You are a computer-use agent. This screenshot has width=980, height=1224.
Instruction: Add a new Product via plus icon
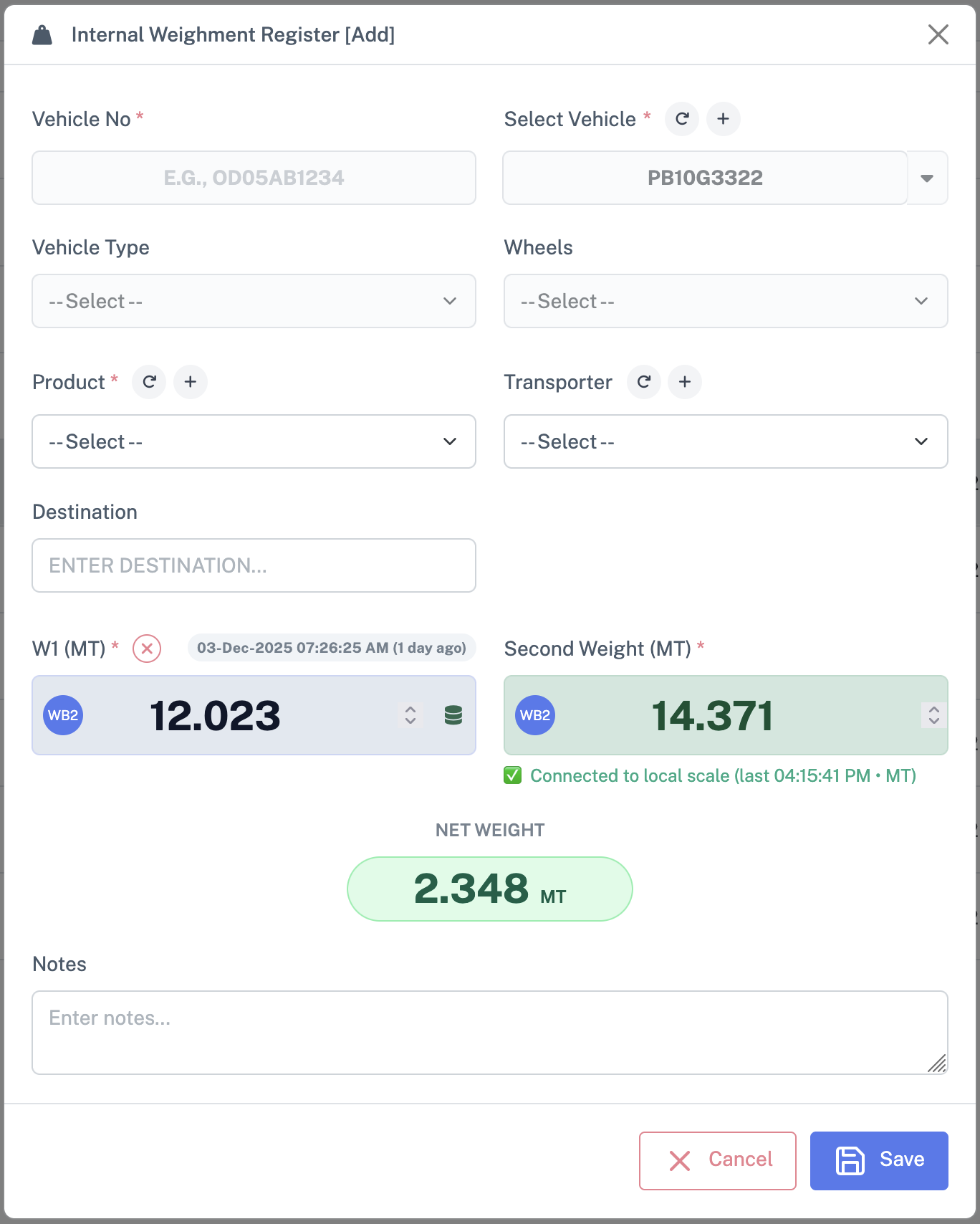[191, 382]
